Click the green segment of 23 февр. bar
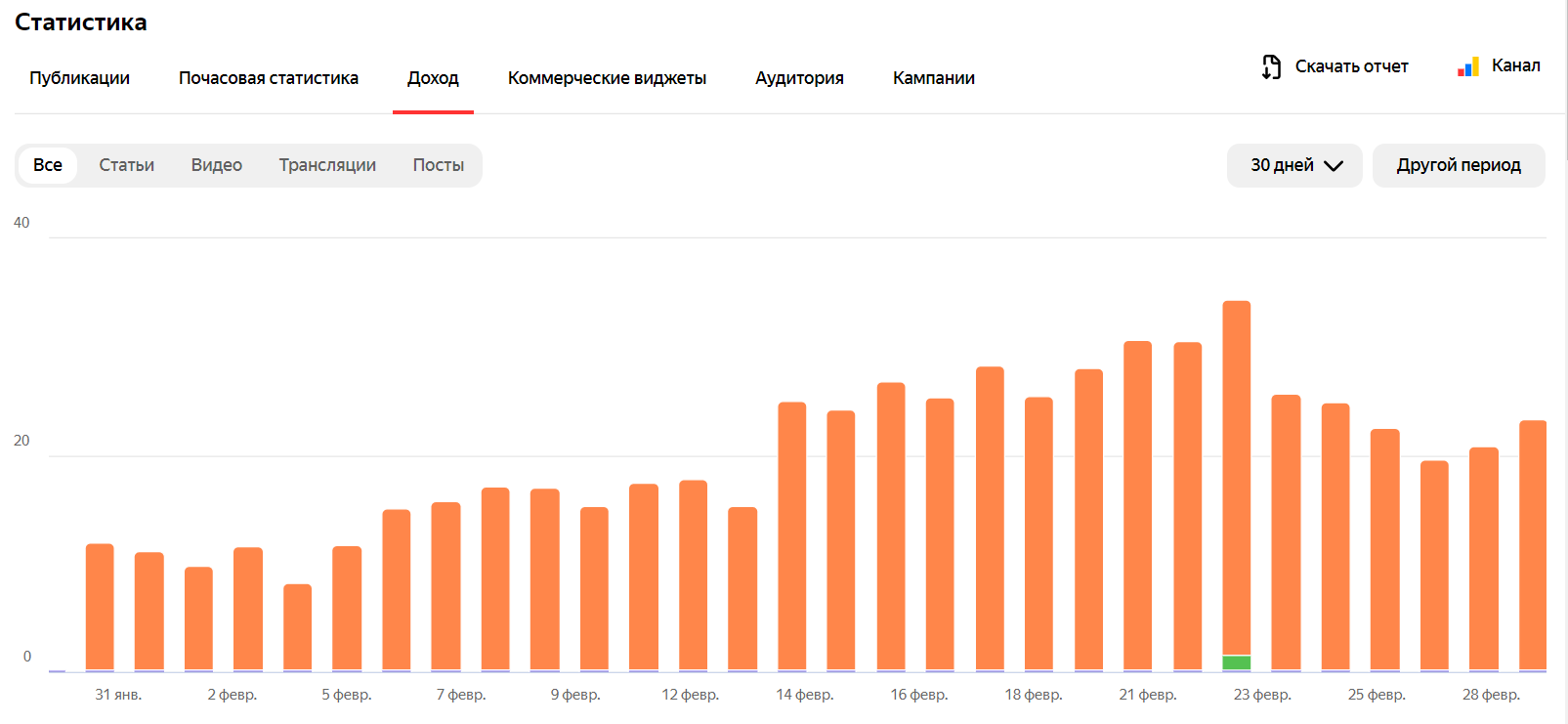1568x724 pixels. tap(1237, 662)
